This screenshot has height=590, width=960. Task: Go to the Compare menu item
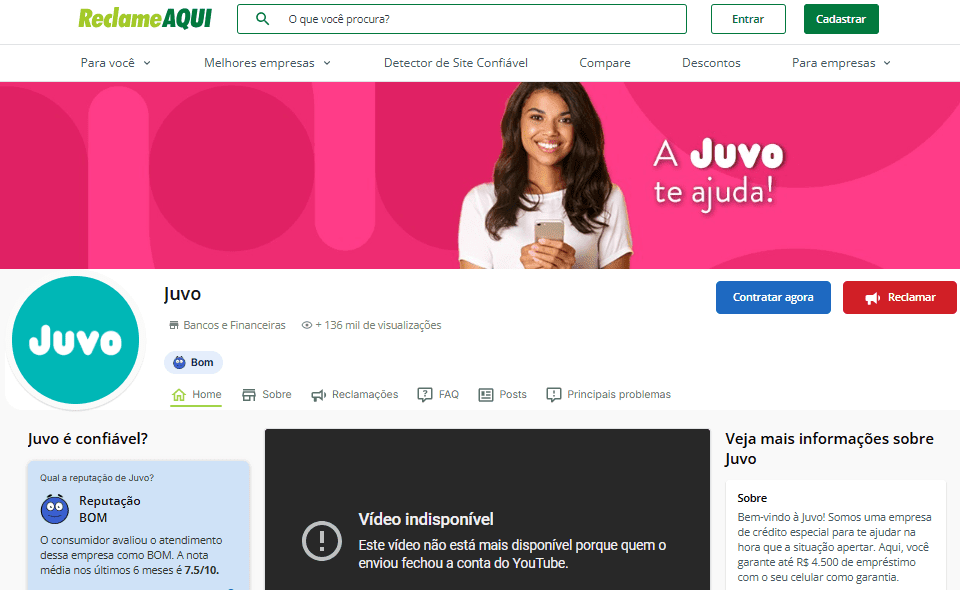[x=605, y=63]
